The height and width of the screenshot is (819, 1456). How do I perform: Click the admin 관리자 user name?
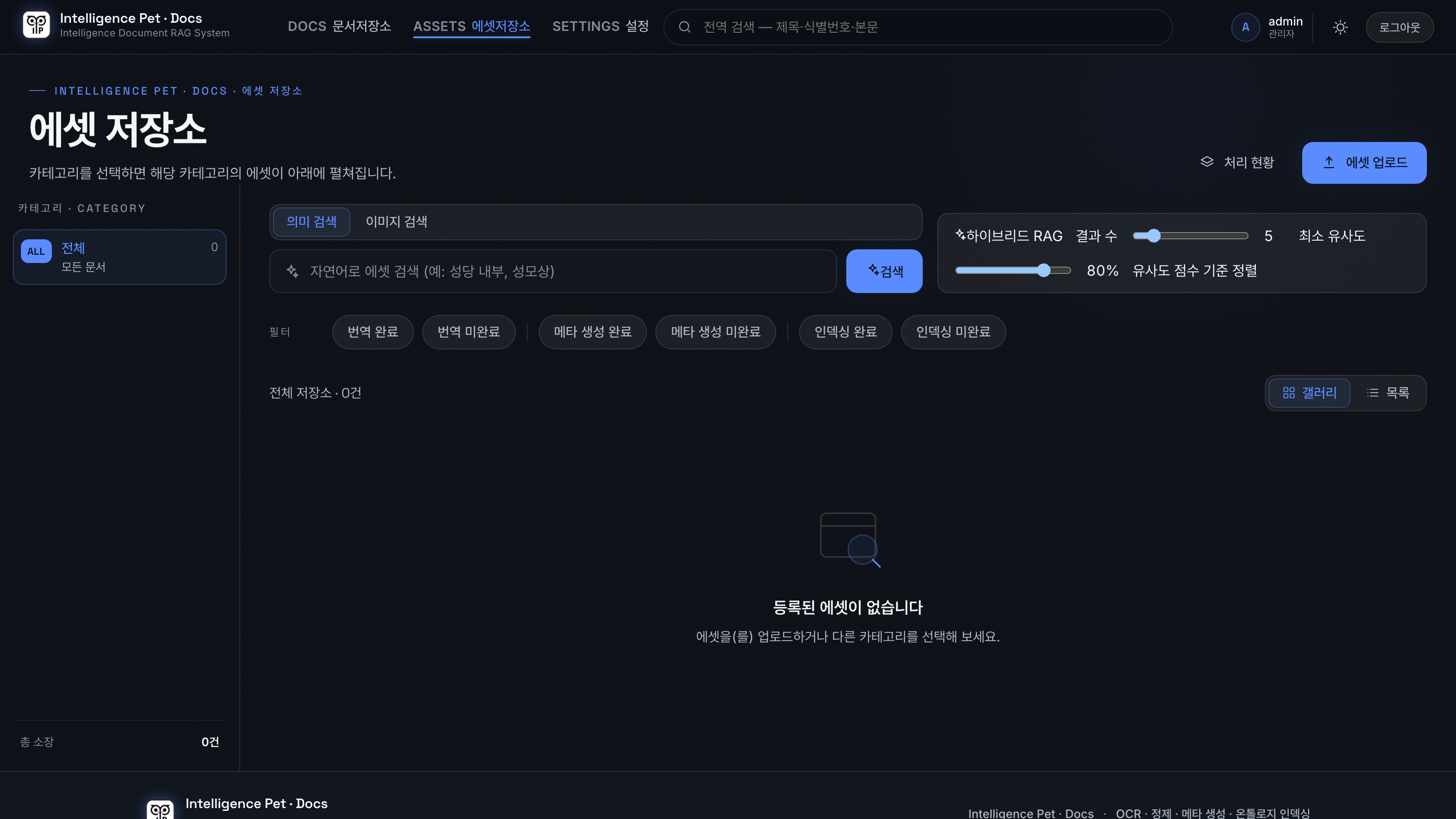pyautogui.click(x=1285, y=27)
